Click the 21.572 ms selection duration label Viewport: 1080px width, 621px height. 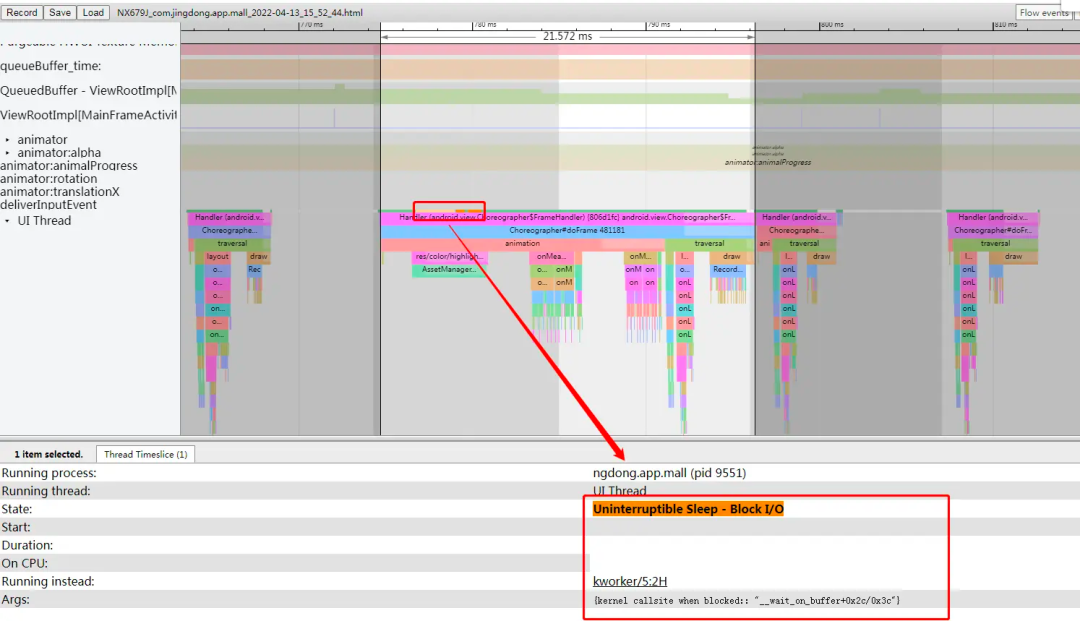pos(567,36)
